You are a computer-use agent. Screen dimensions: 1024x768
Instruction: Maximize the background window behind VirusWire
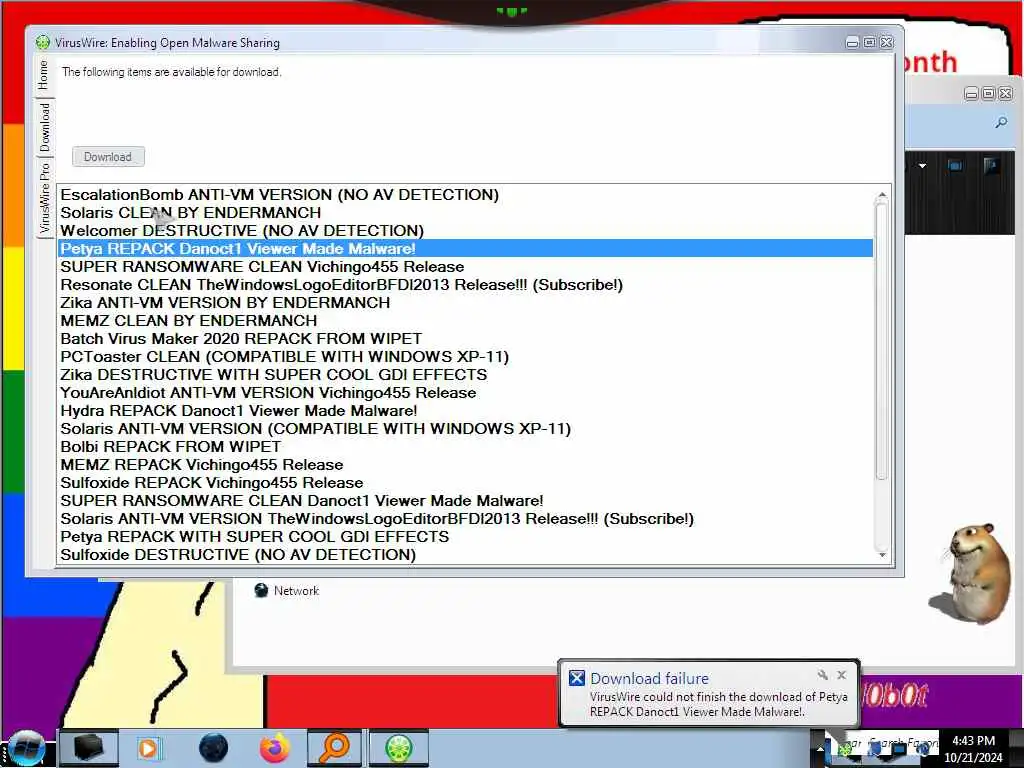(x=988, y=93)
